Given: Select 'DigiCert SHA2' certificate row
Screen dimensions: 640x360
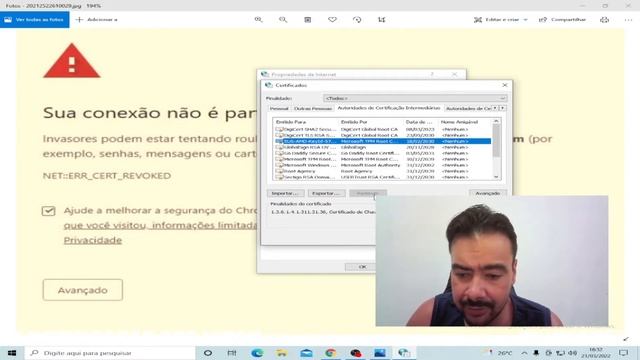Looking at the screenshot, I should click(x=382, y=129).
